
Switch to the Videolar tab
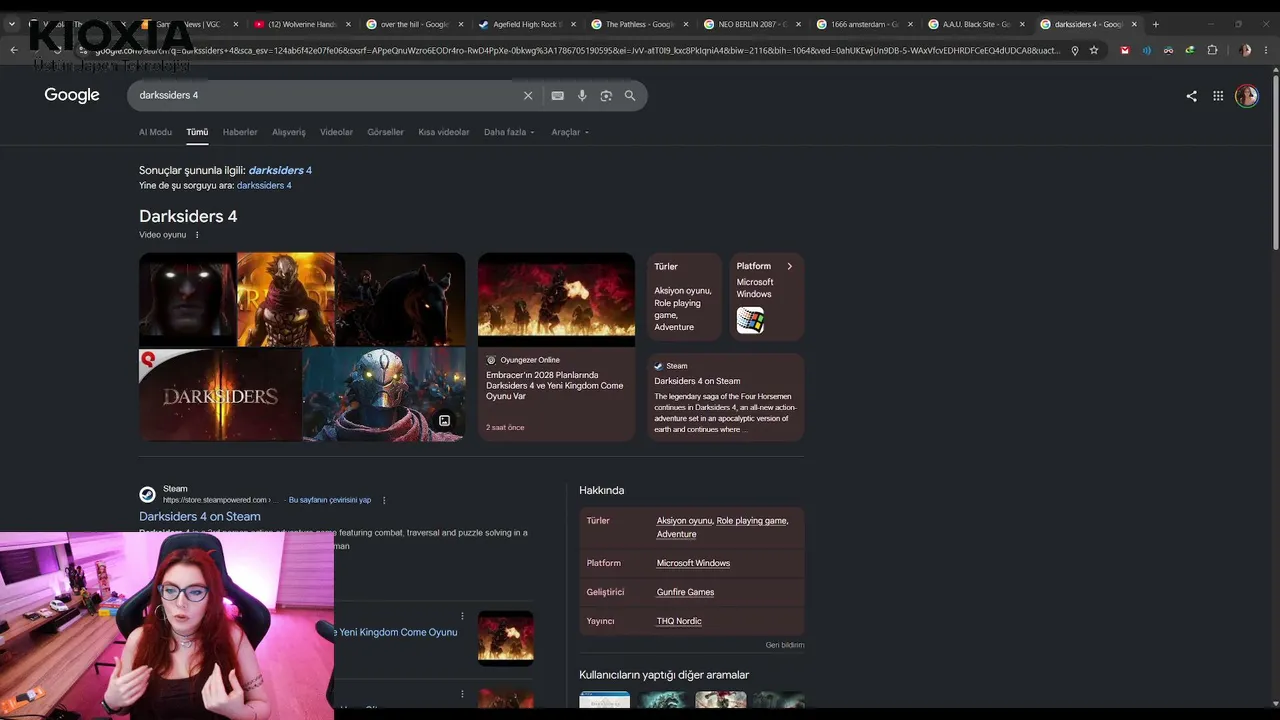click(x=336, y=132)
